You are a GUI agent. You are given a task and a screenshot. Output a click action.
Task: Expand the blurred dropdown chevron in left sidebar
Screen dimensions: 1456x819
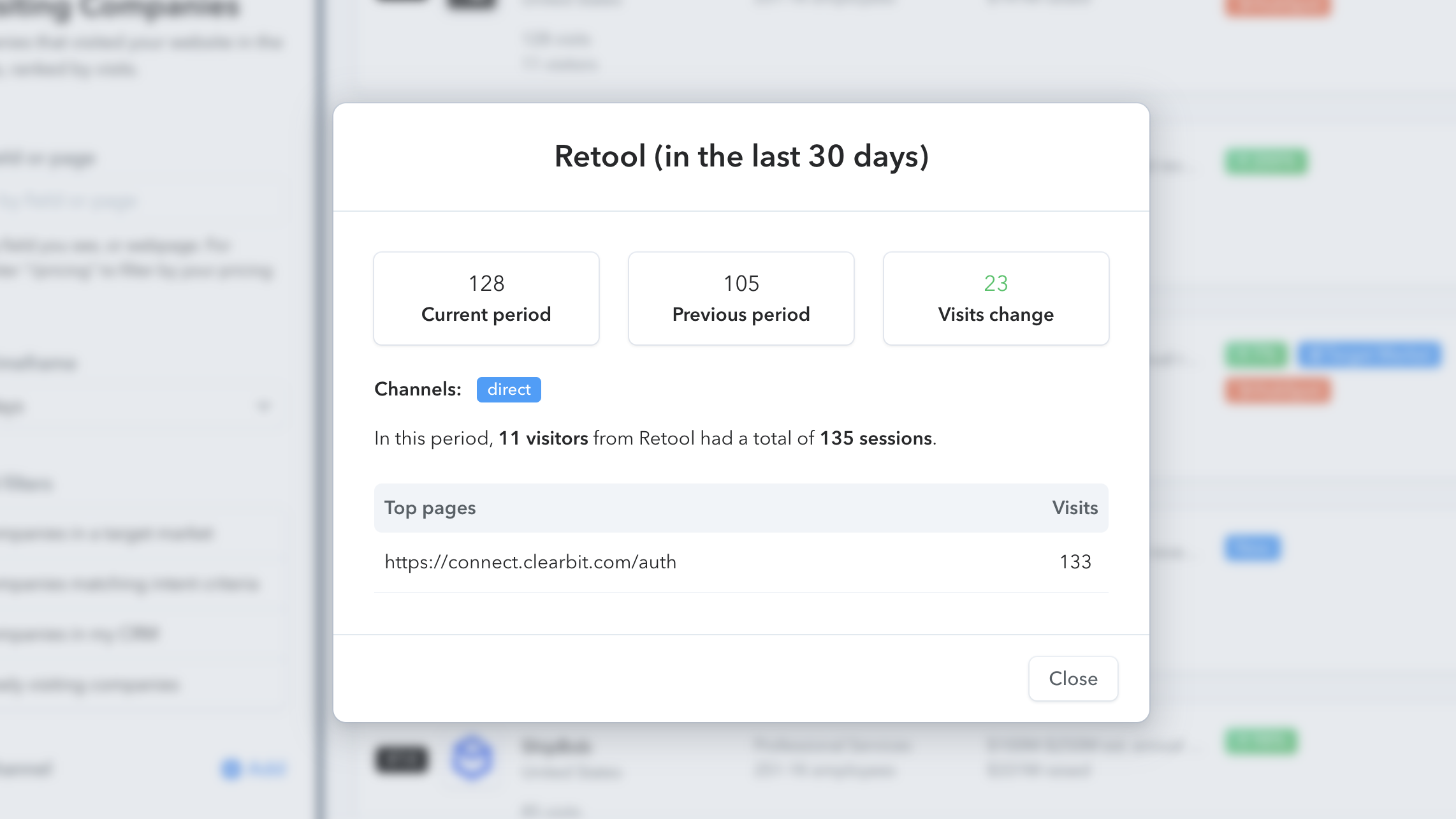[x=263, y=406]
